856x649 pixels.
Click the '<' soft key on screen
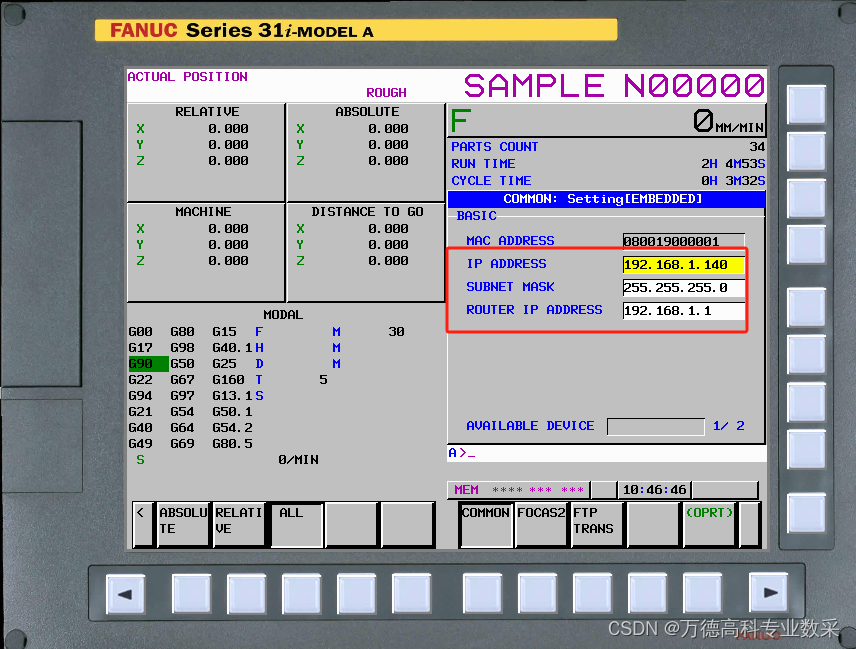(141, 524)
